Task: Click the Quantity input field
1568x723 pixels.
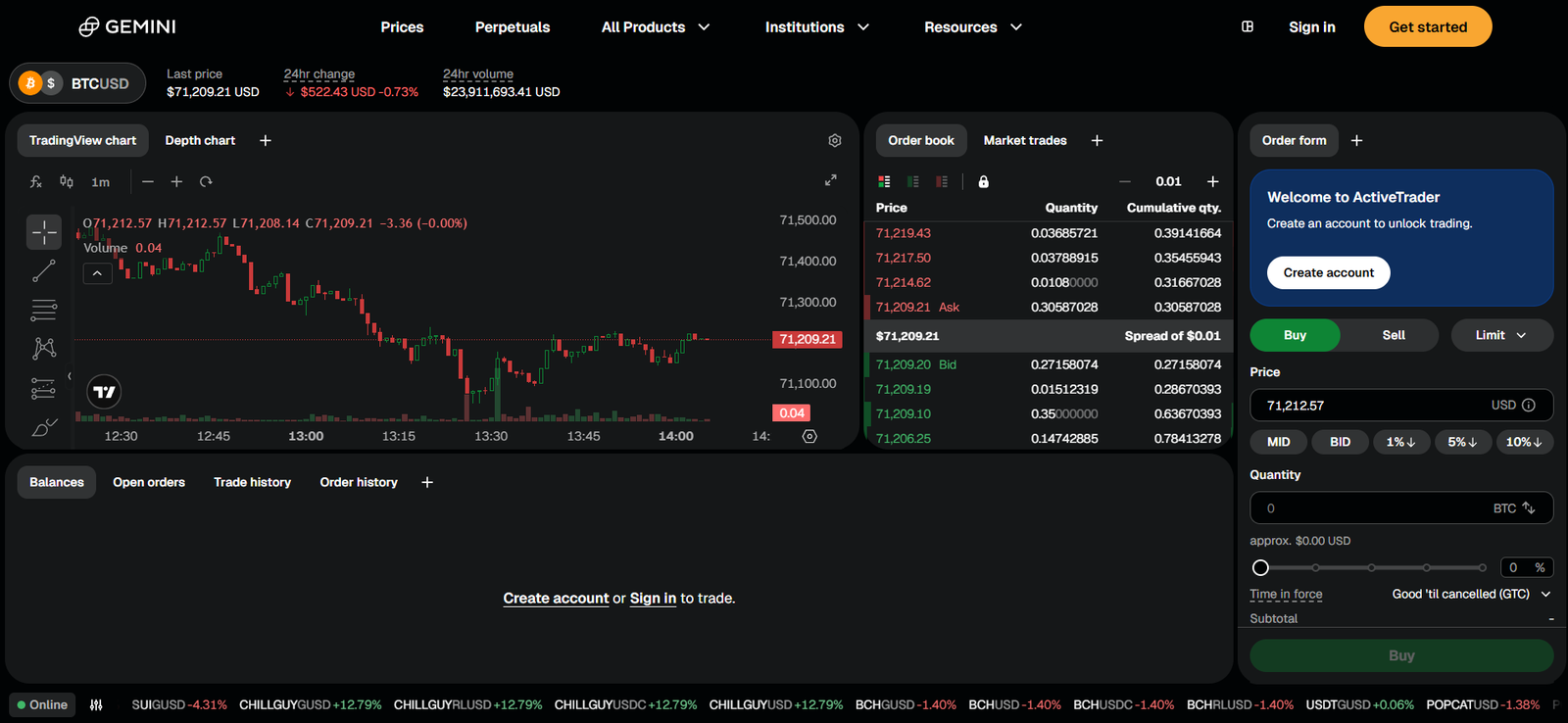Action: 1401,508
